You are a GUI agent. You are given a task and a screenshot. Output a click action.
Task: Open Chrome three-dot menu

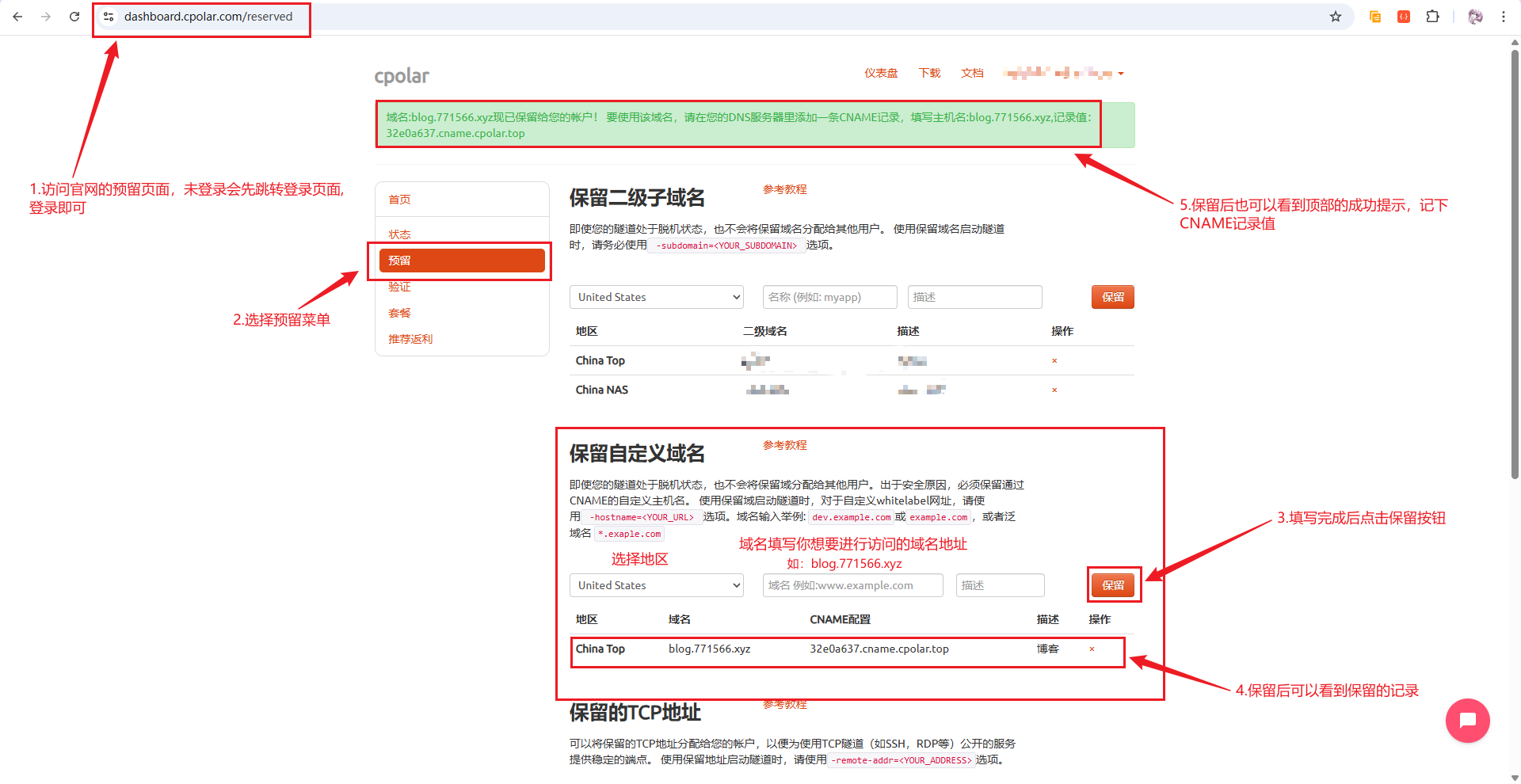1503,17
